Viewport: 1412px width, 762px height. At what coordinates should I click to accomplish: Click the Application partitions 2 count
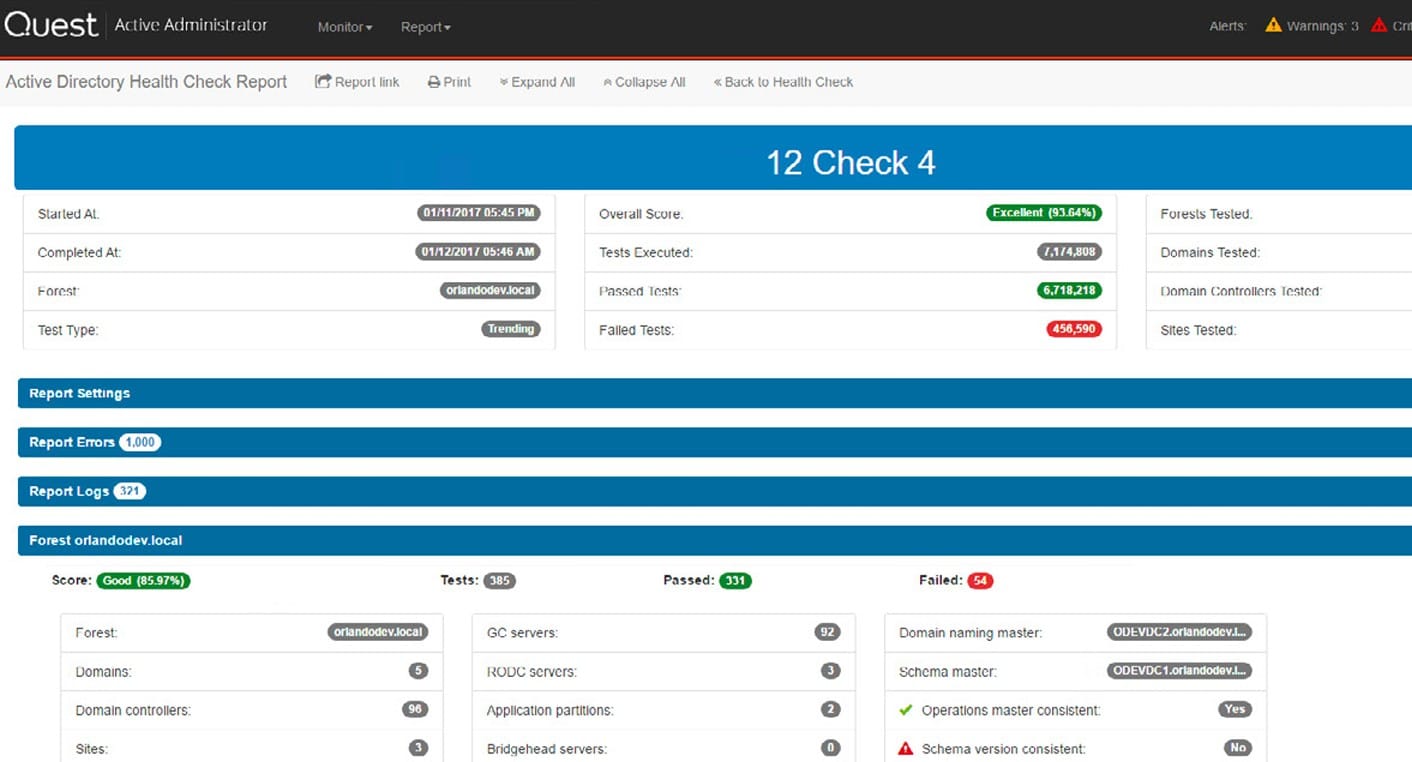click(830, 709)
